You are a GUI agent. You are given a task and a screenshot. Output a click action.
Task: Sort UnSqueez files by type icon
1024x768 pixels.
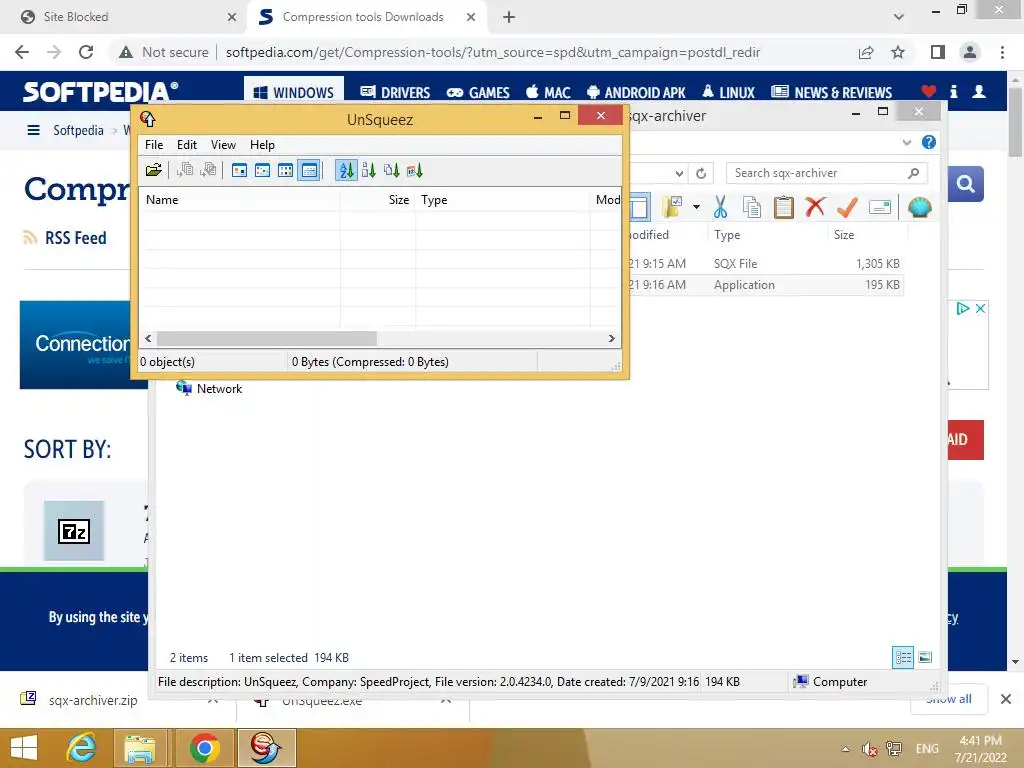tap(392, 170)
